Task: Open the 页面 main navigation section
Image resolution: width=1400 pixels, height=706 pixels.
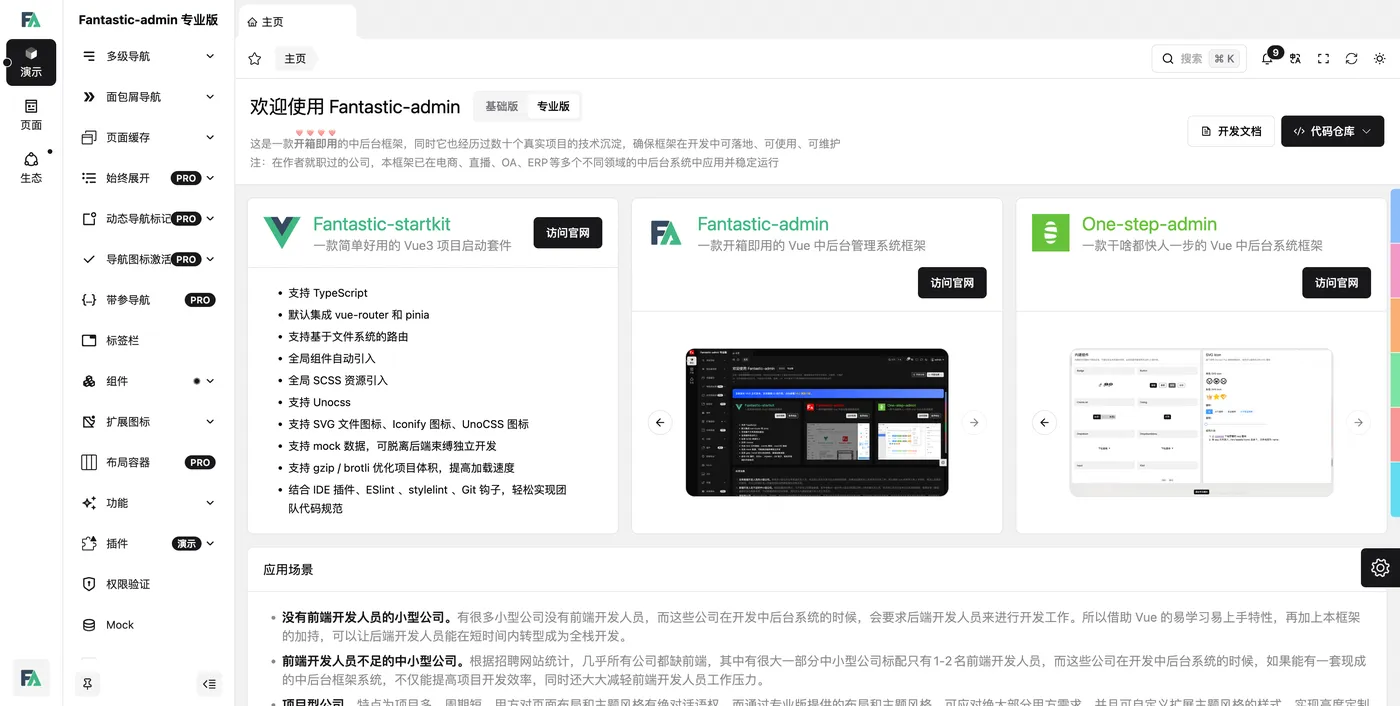Action: pyautogui.click(x=31, y=115)
